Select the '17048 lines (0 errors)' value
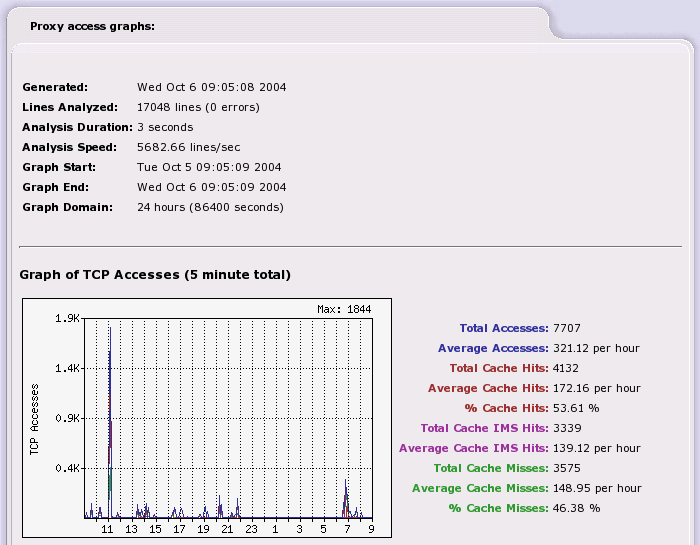 (x=198, y=107)
